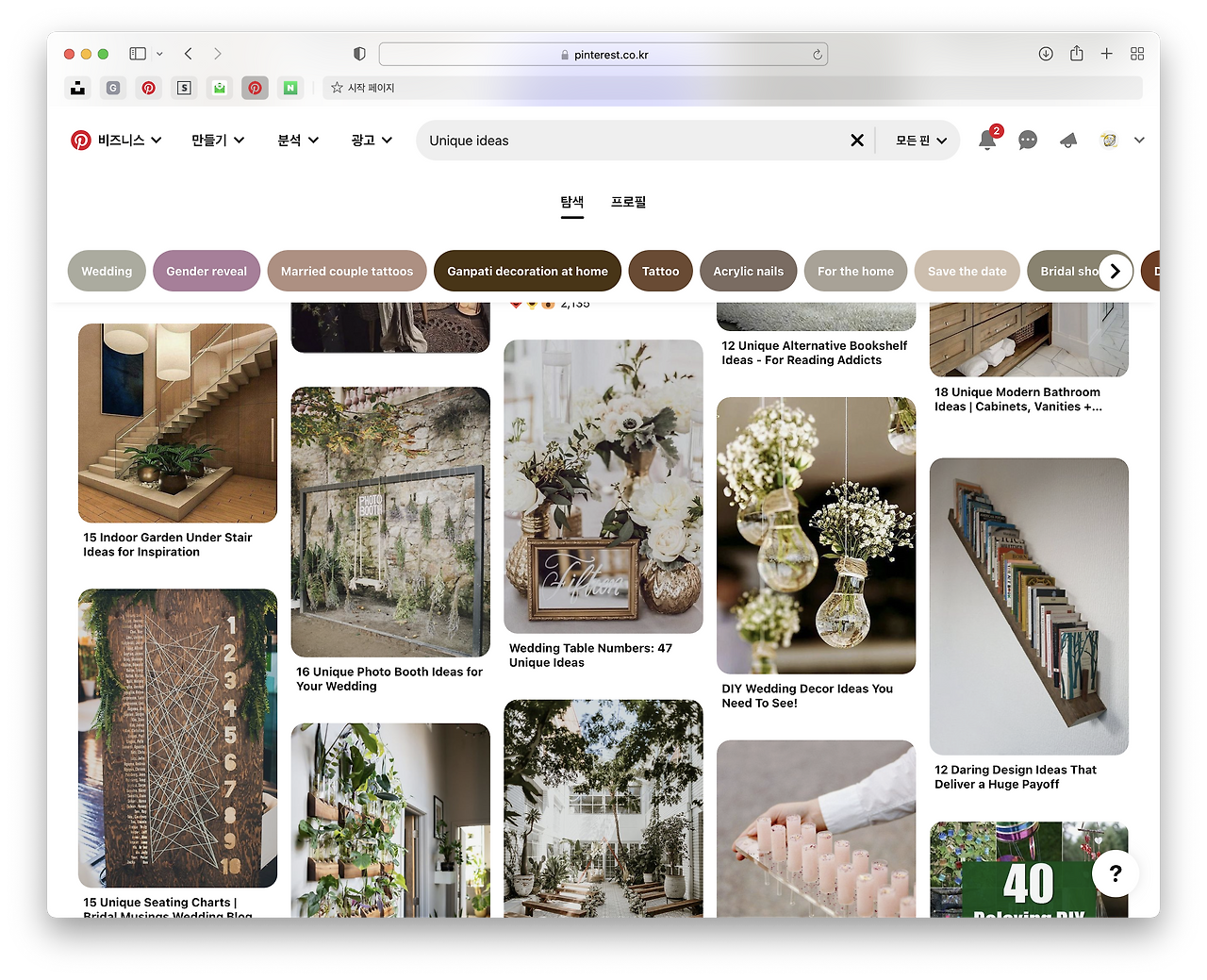Switch to the 탐색 tab
Viewport: 1207px width, 980px height.
pyautogui.click(x=572, y=202)
